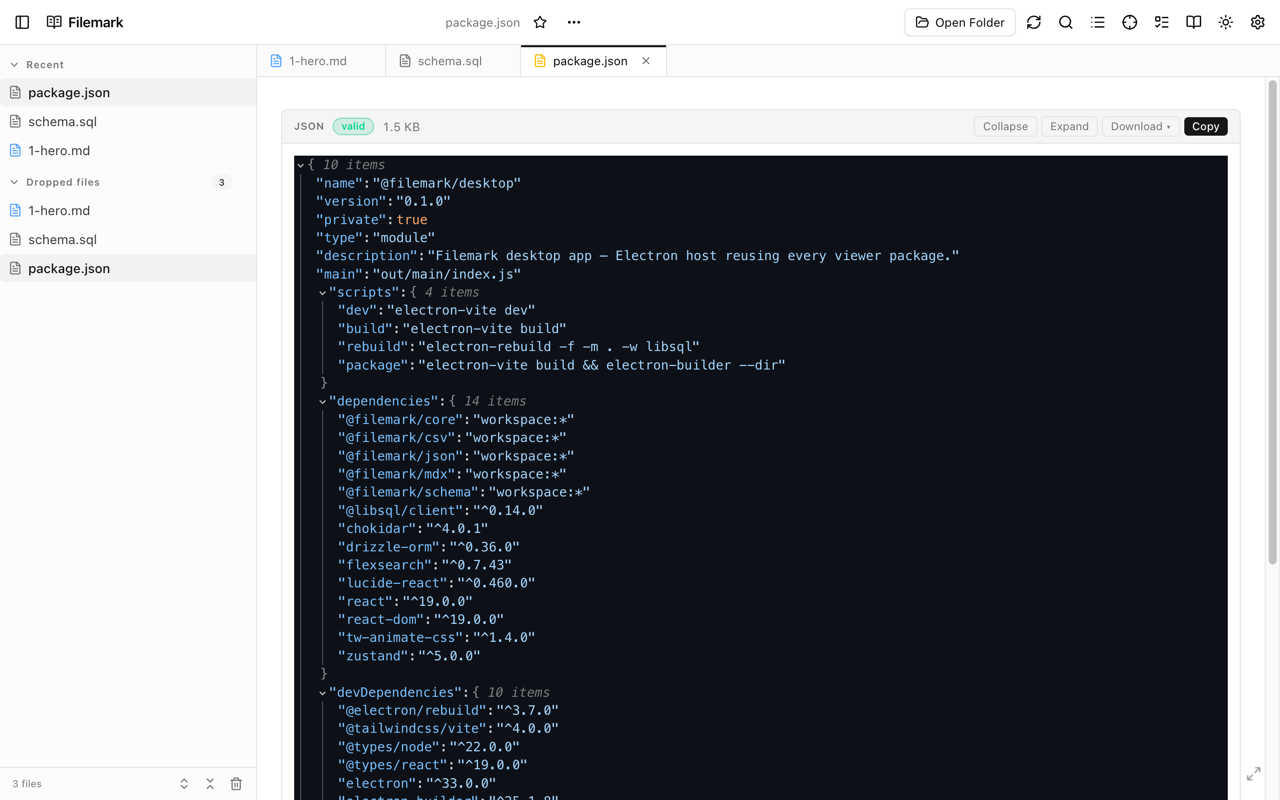Click the "electron-vite dev" script value
The height and width of the screenshot is (800, 1280).
(461, 311)
